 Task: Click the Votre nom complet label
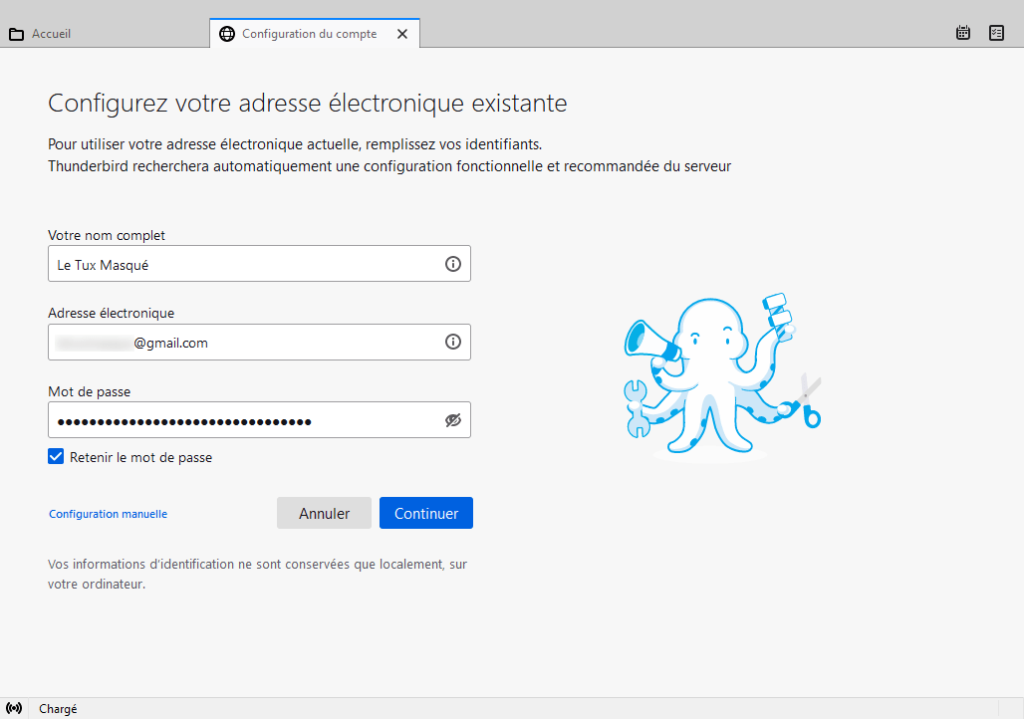[x=106, y=235]
